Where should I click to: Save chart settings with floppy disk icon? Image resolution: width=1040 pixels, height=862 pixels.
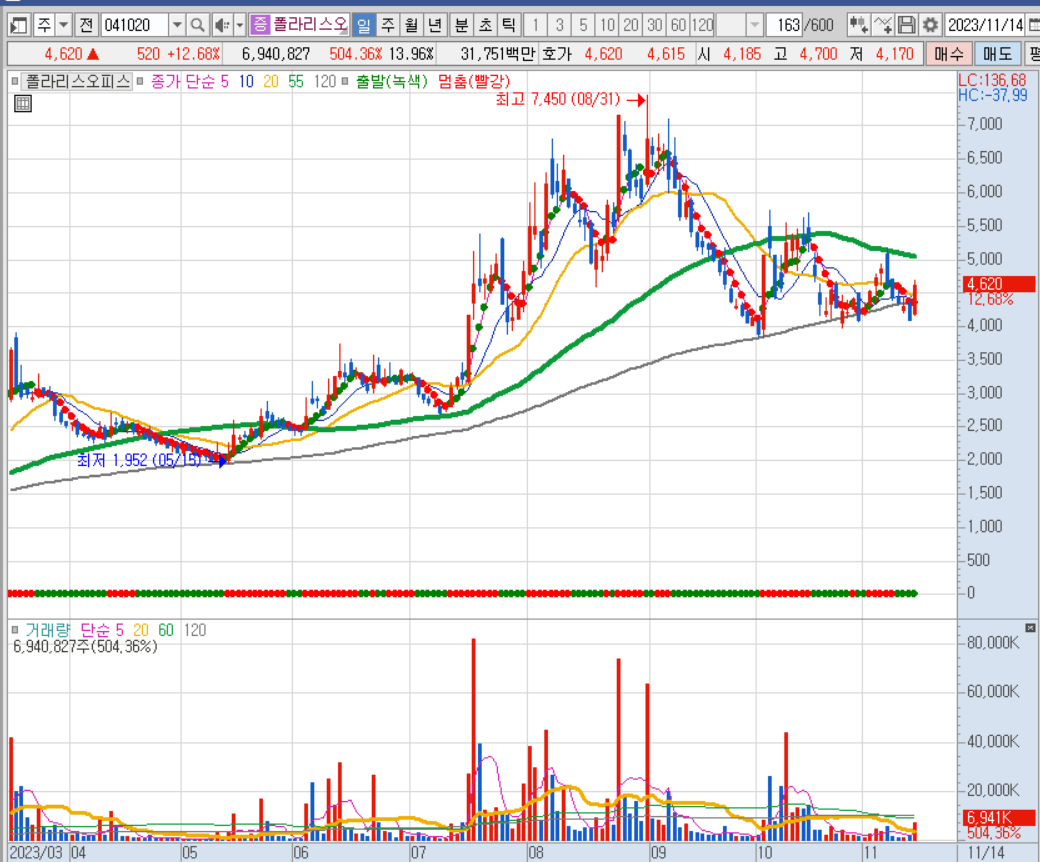(x=906, y=26)
